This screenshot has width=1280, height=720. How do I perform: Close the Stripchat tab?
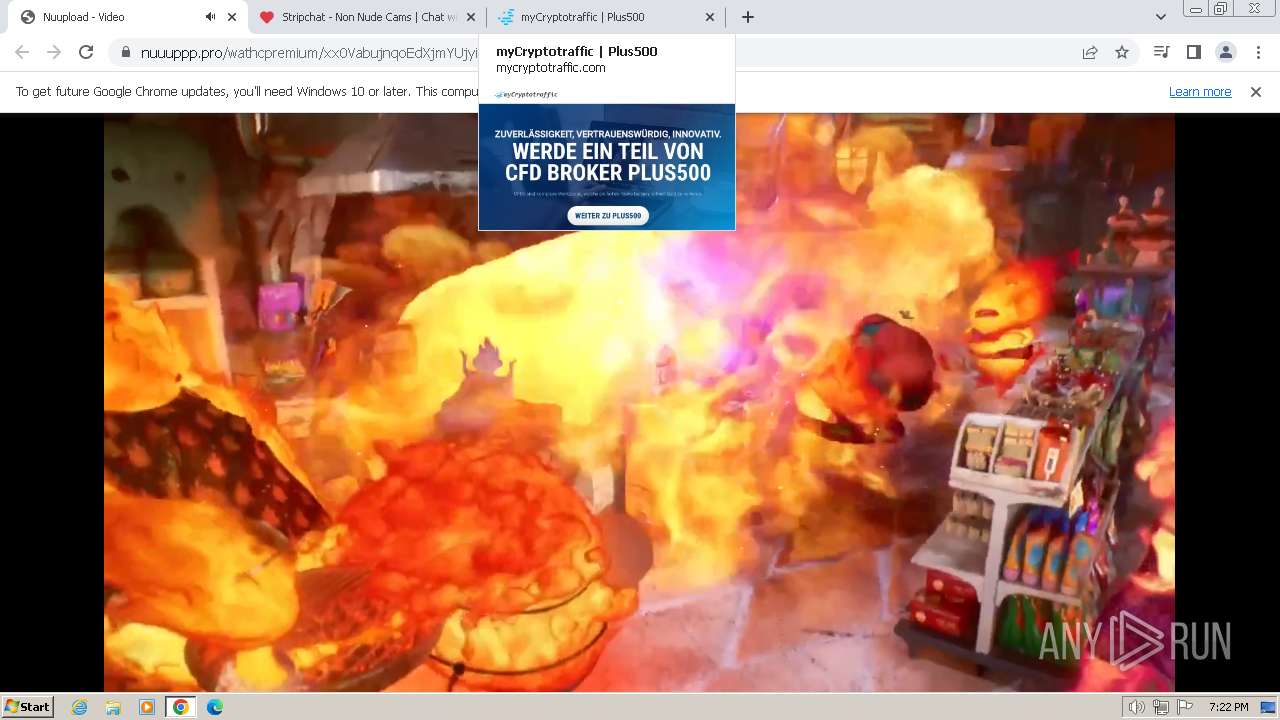coord(471,17)
